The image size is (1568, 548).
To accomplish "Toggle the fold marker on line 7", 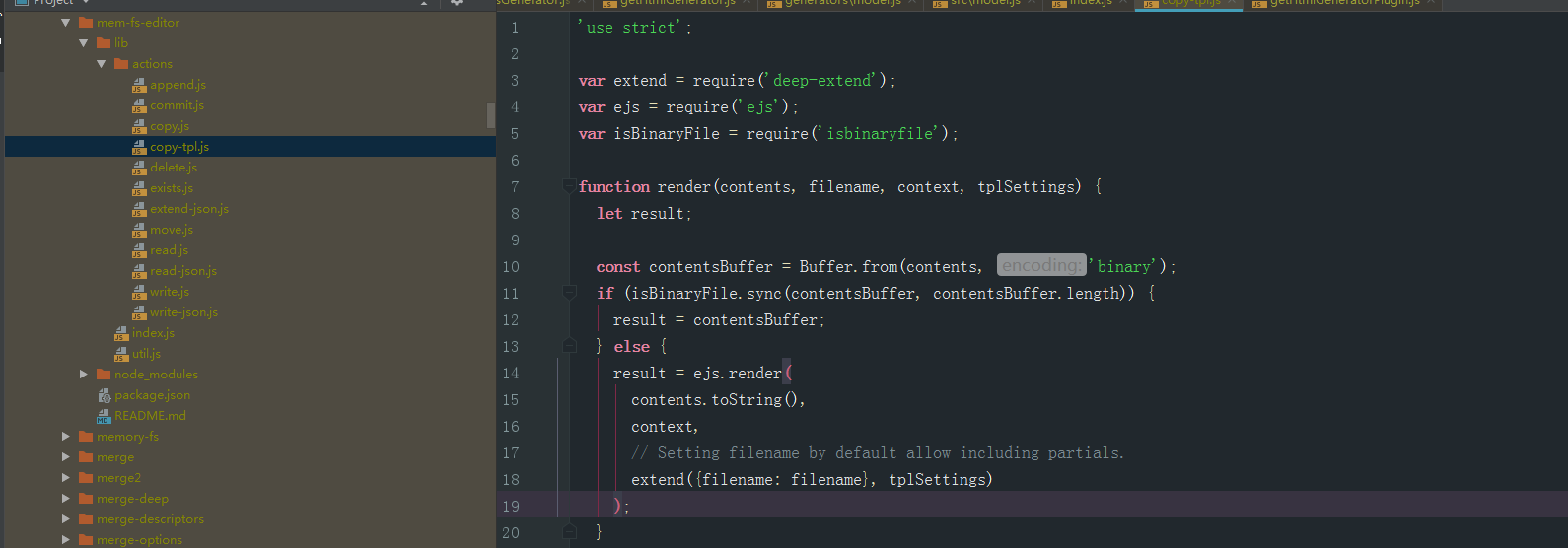I will 569,185.
